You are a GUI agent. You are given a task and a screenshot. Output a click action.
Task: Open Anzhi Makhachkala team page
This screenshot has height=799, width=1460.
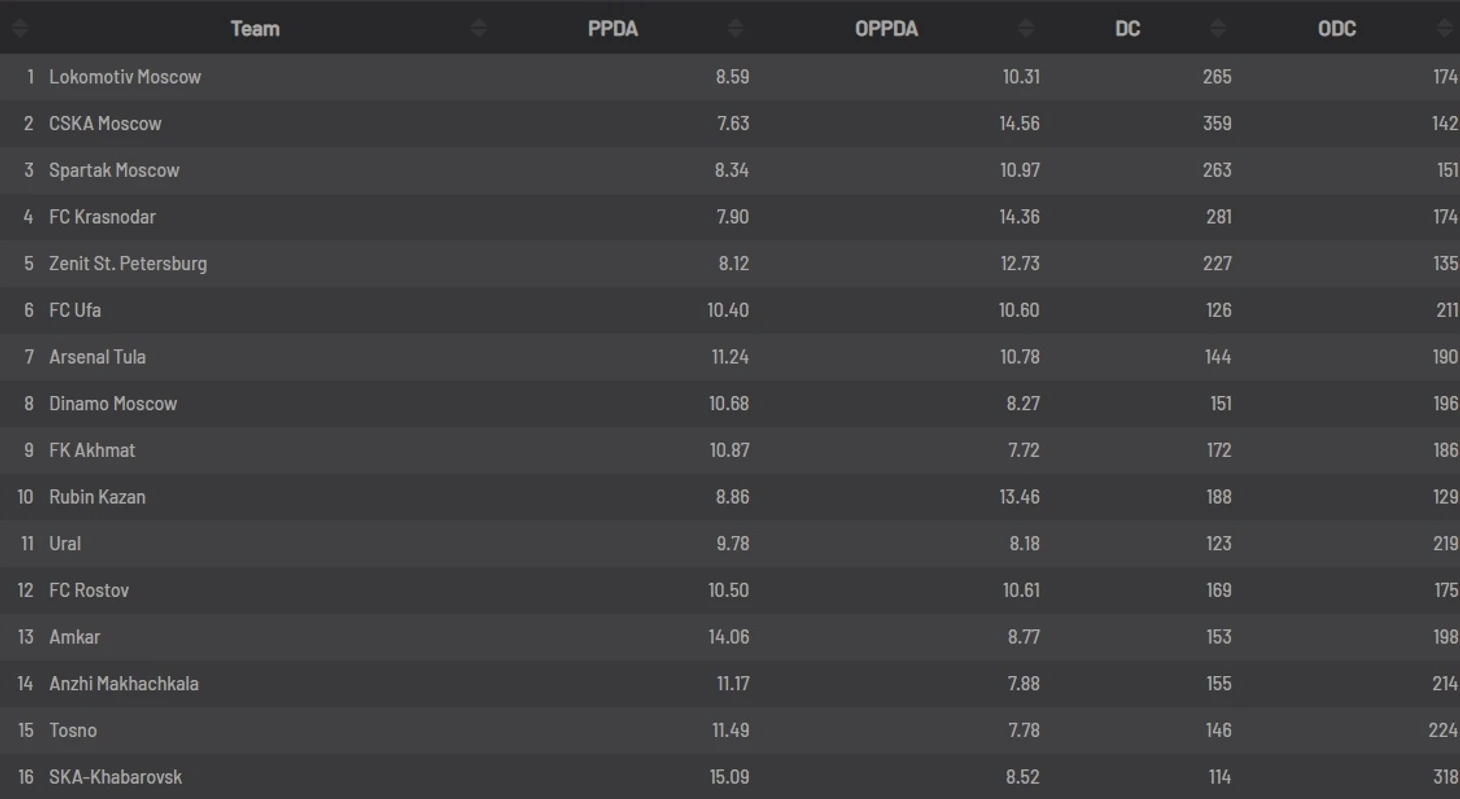click(x=124, y=684)
